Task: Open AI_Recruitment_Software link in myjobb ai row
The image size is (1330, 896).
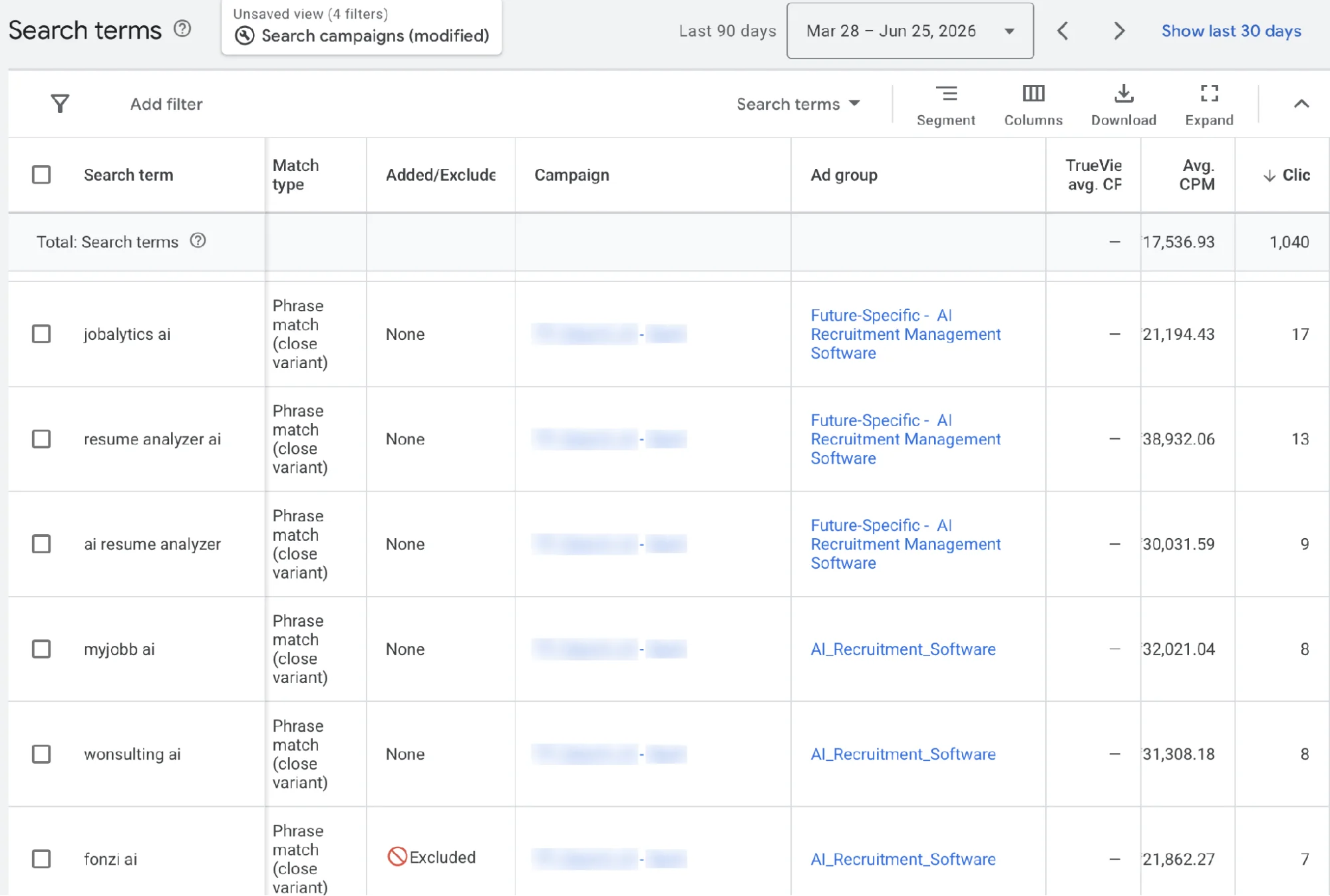Action: click(903, 649)
